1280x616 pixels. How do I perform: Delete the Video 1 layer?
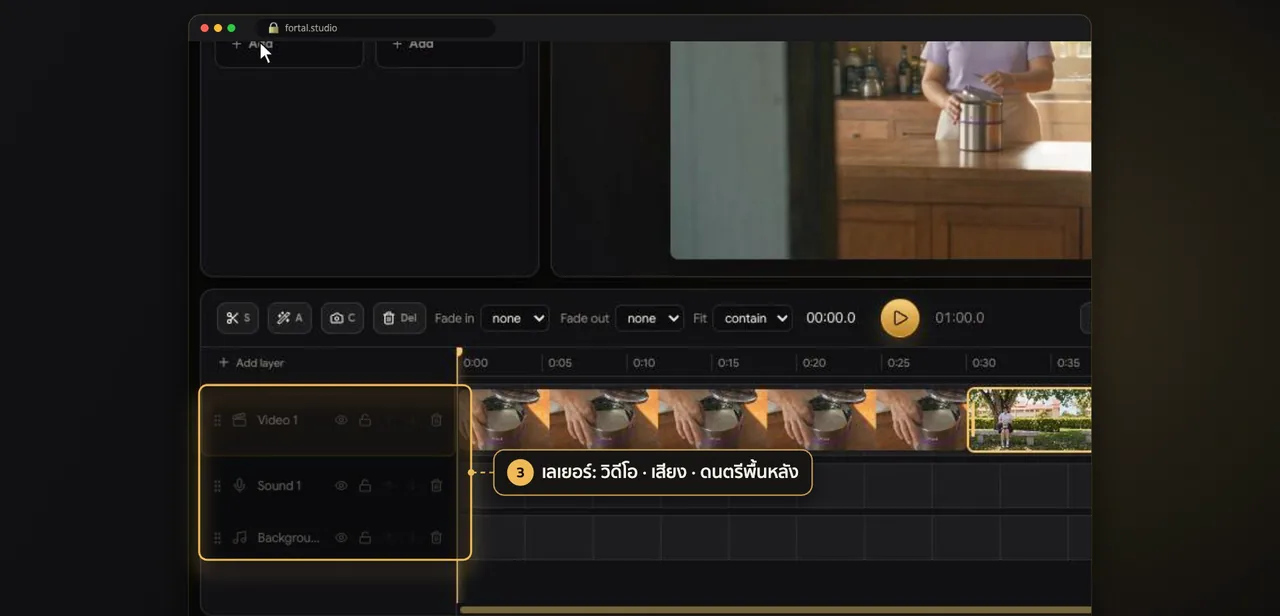436,420
